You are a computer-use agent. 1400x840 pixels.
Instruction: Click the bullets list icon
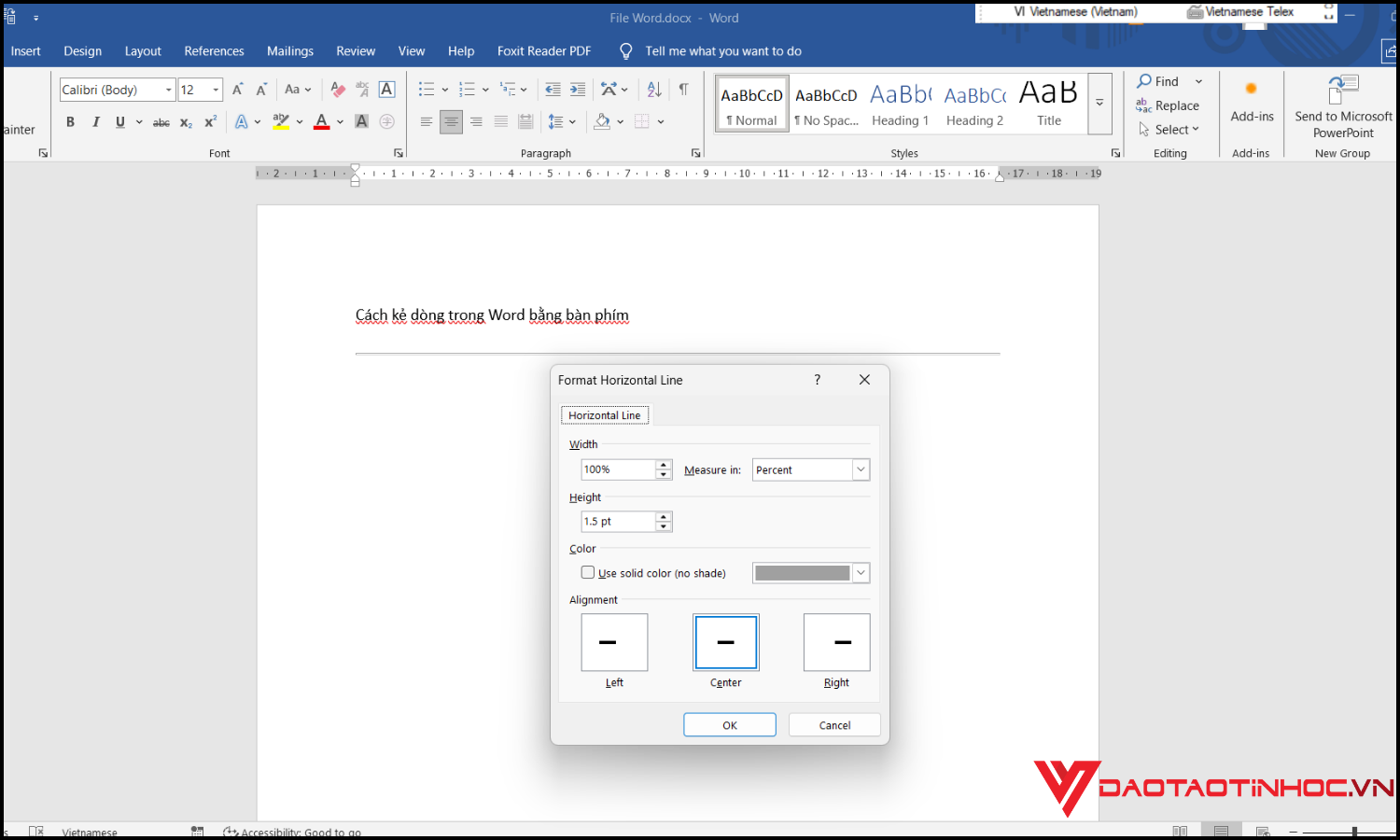tap(427, 90)
